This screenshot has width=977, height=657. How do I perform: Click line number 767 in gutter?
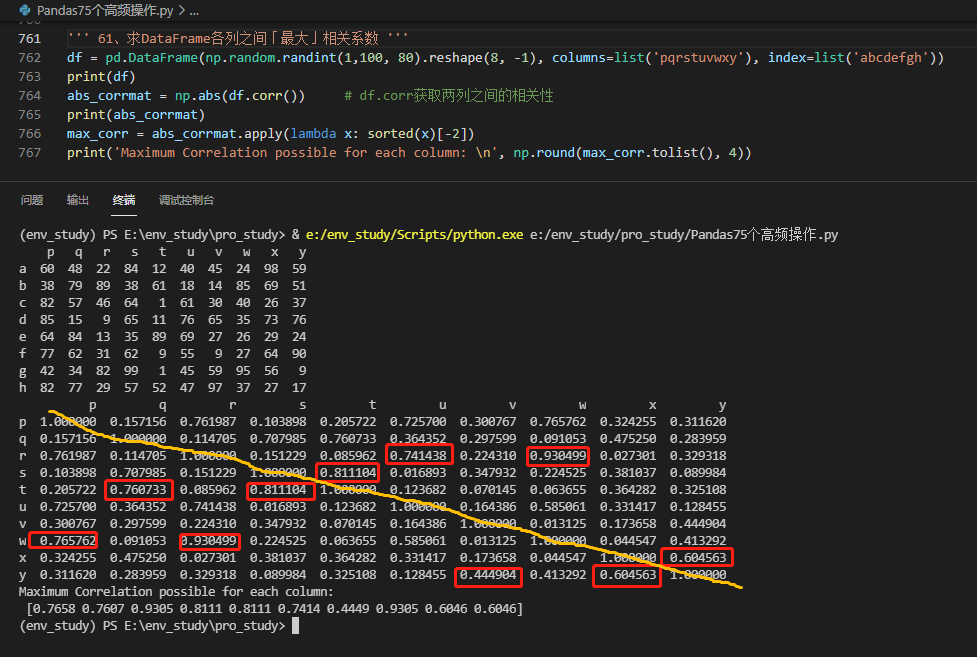point(30,153)
